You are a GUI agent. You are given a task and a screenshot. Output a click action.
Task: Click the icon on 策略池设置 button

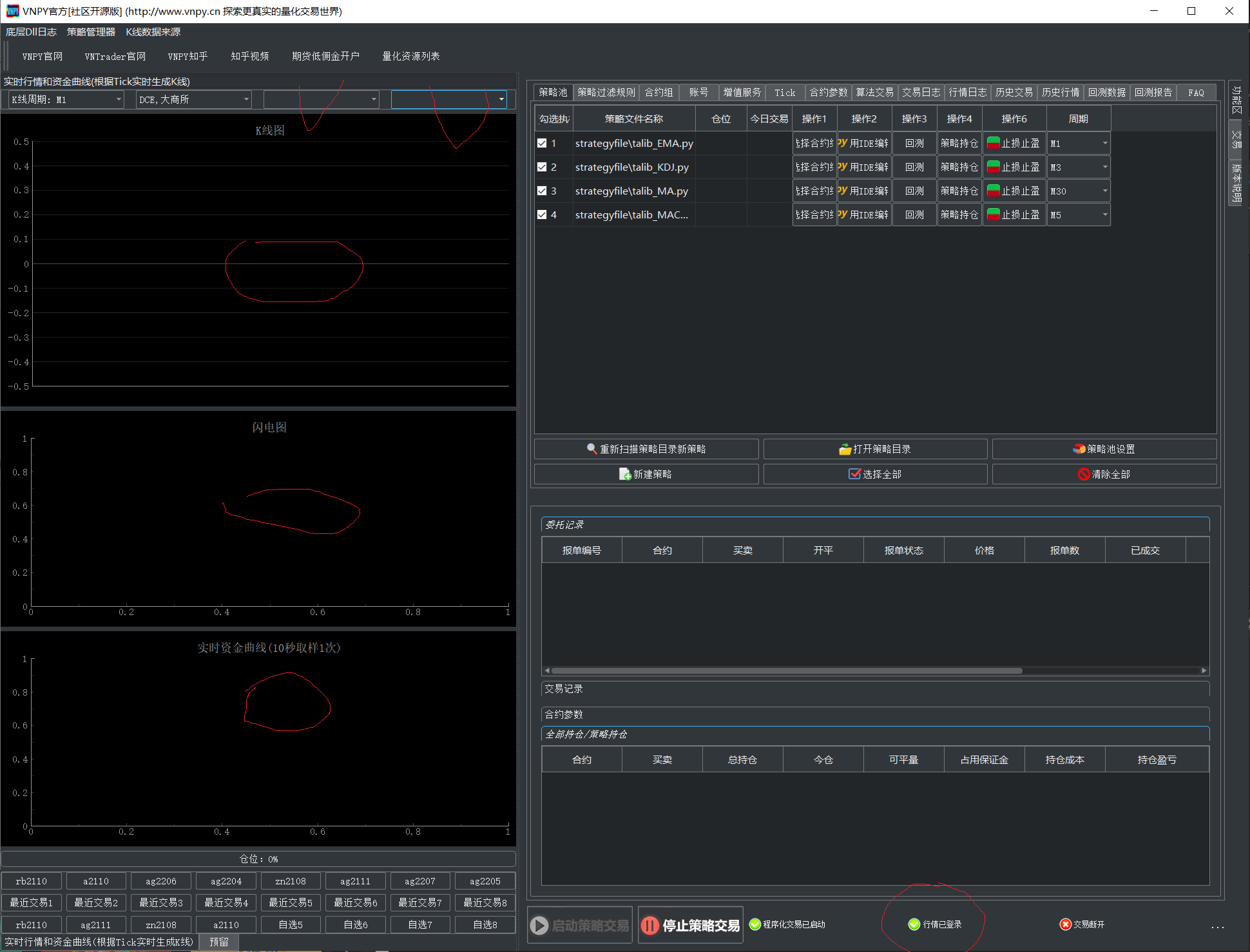point(1079,449)
